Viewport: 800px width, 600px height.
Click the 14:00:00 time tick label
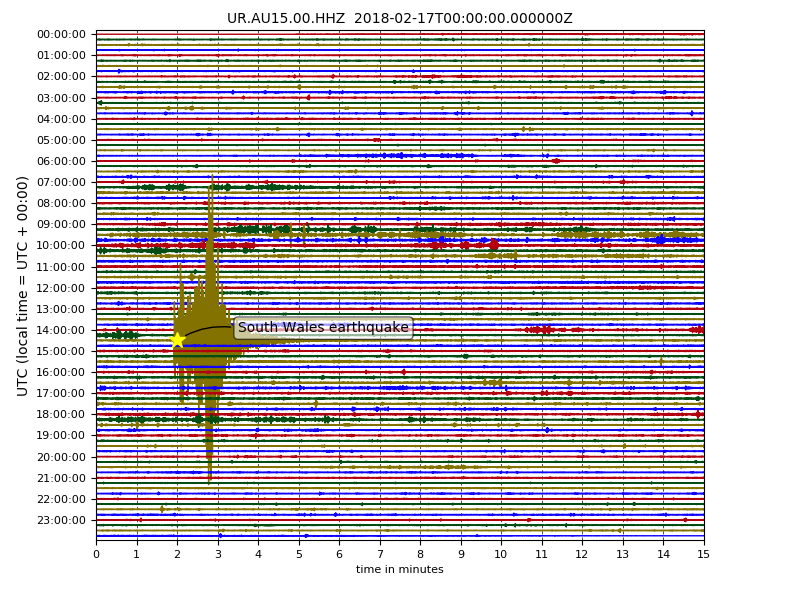61,330
